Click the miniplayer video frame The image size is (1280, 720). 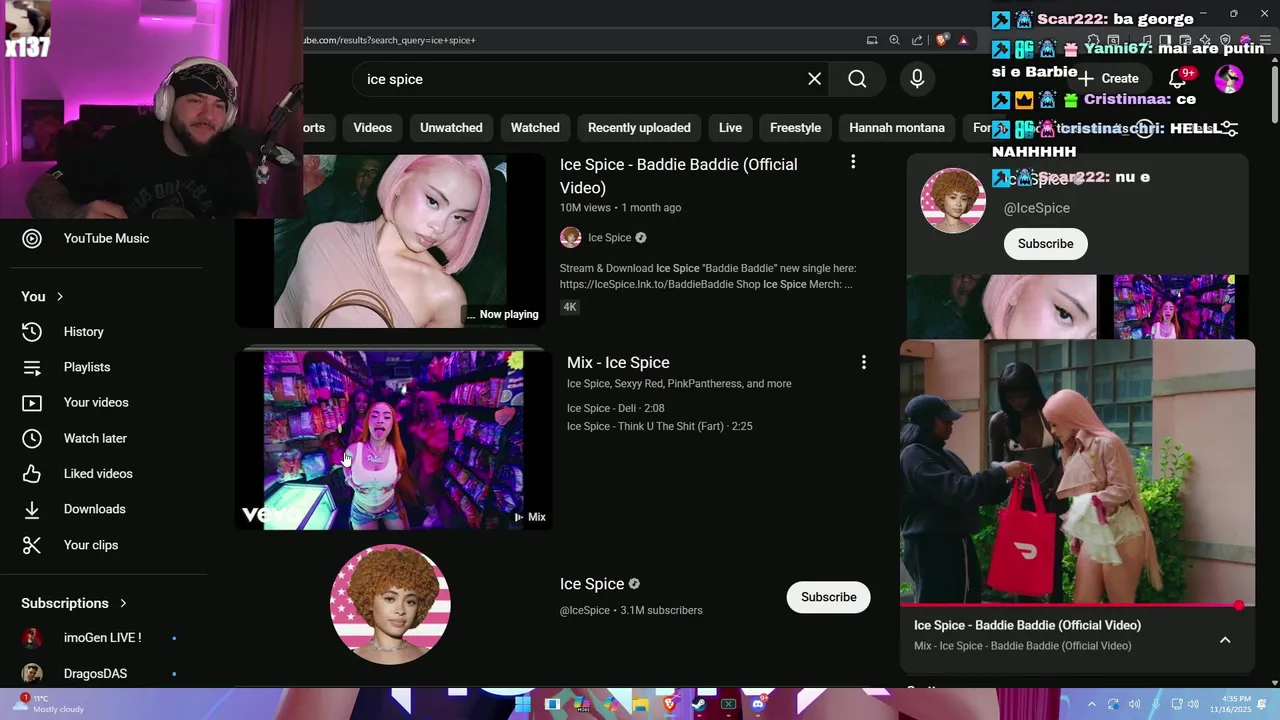[1077, 472]
